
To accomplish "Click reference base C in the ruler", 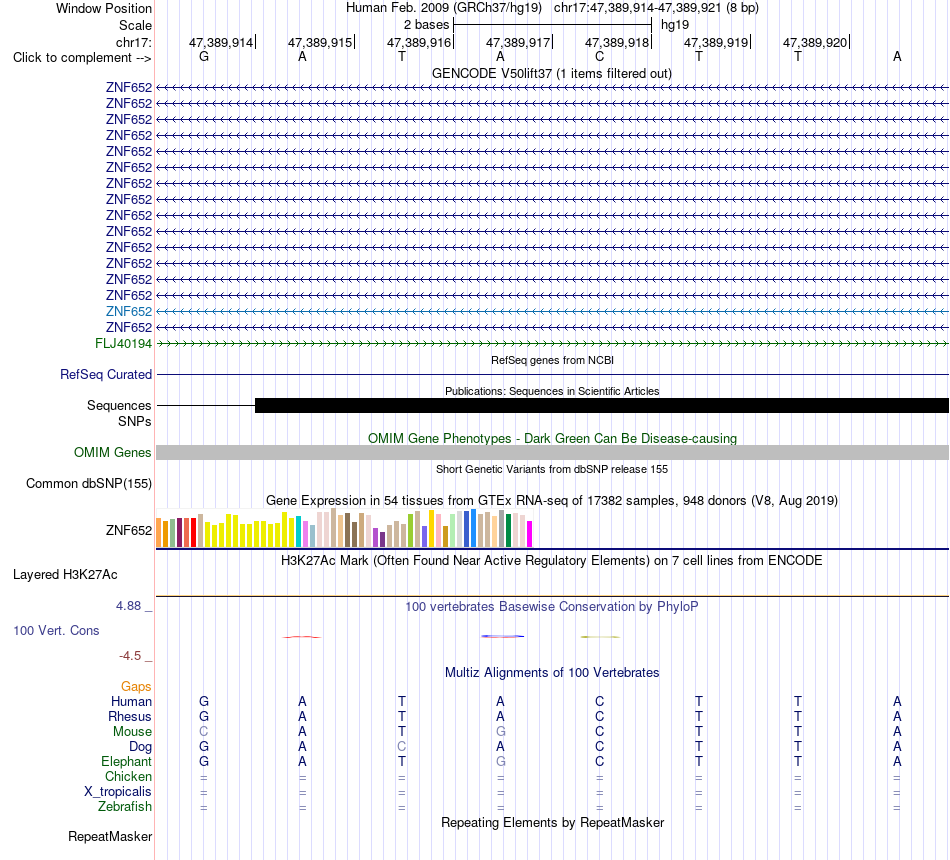I will [x=600, y=56].
